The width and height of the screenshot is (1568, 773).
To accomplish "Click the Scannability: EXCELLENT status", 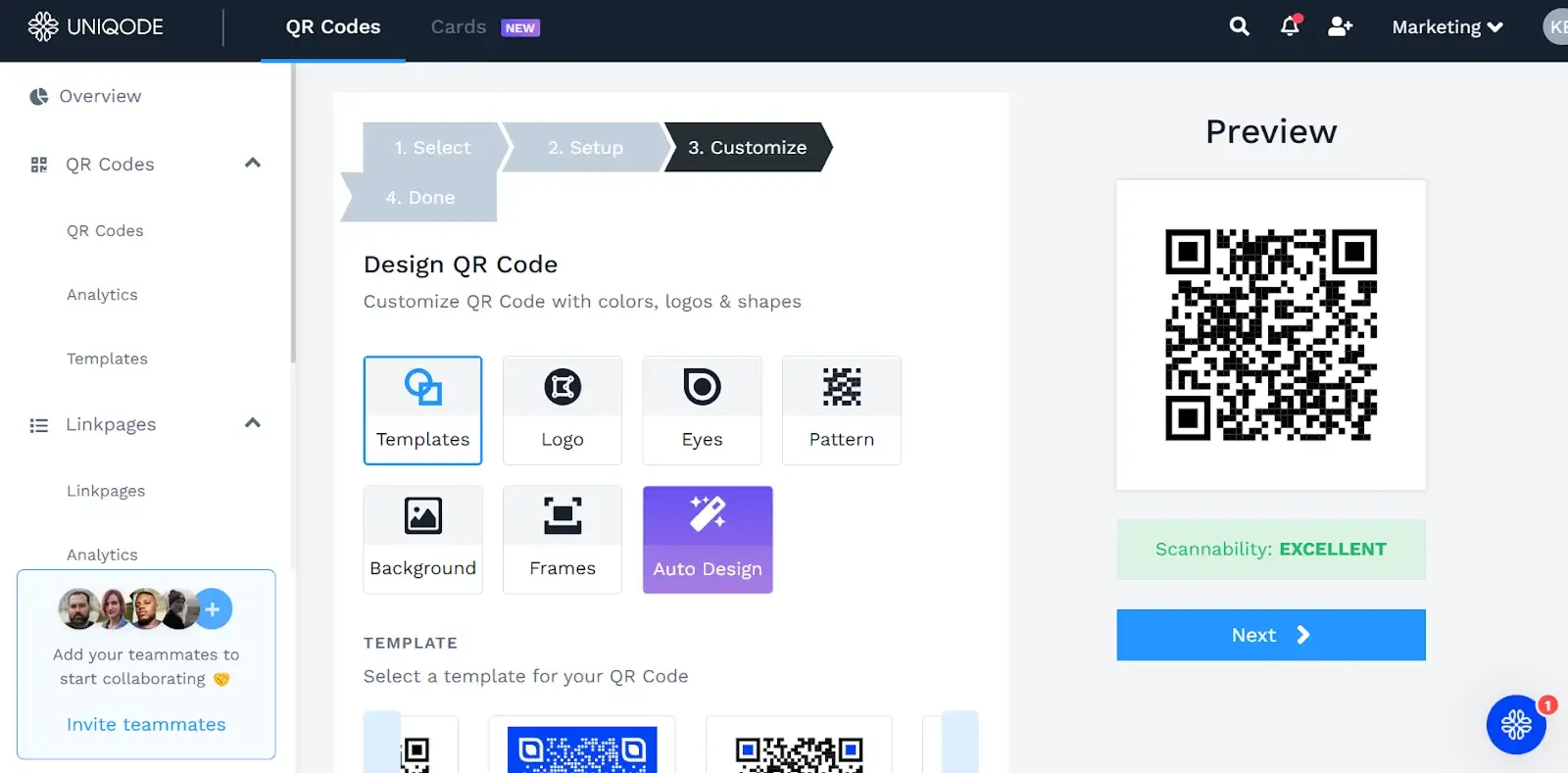I will pos(1271,549).
